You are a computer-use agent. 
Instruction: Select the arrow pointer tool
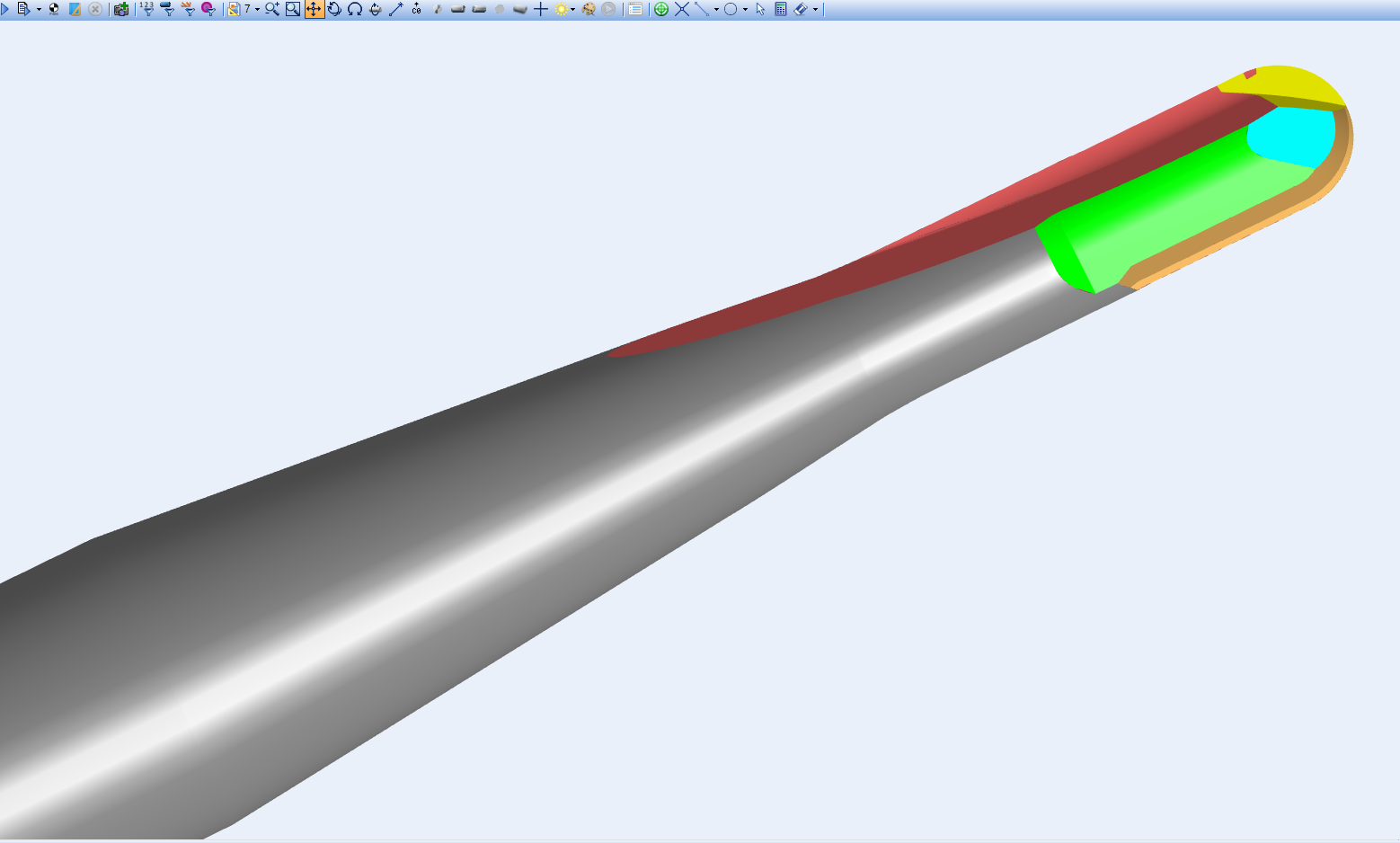pyautogui.click(x=760, y=9)
